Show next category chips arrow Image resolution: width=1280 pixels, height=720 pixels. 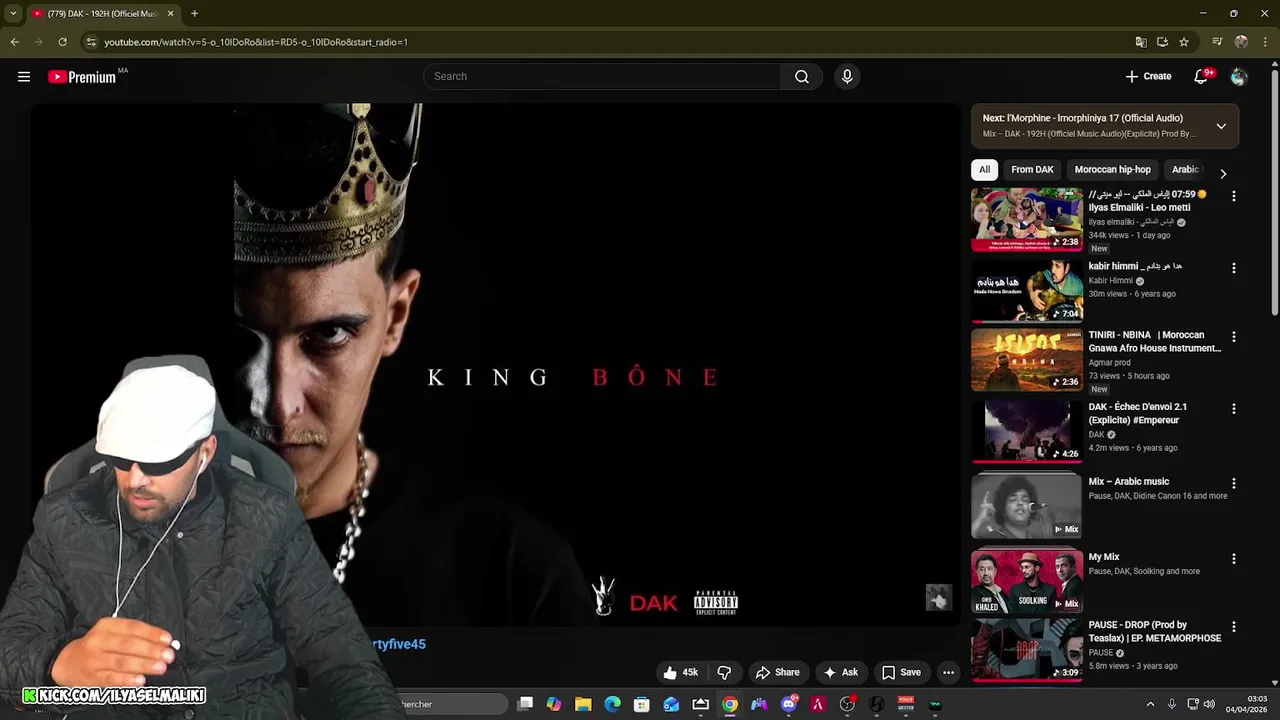tap(1222, 173)
